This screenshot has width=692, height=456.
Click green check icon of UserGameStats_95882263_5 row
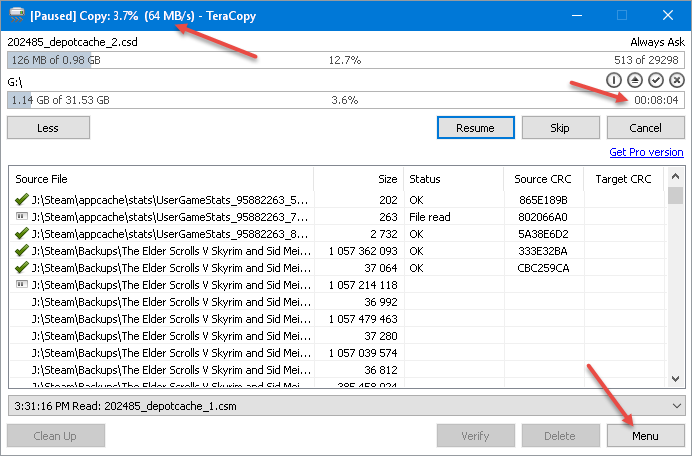(x=21, y=200)
